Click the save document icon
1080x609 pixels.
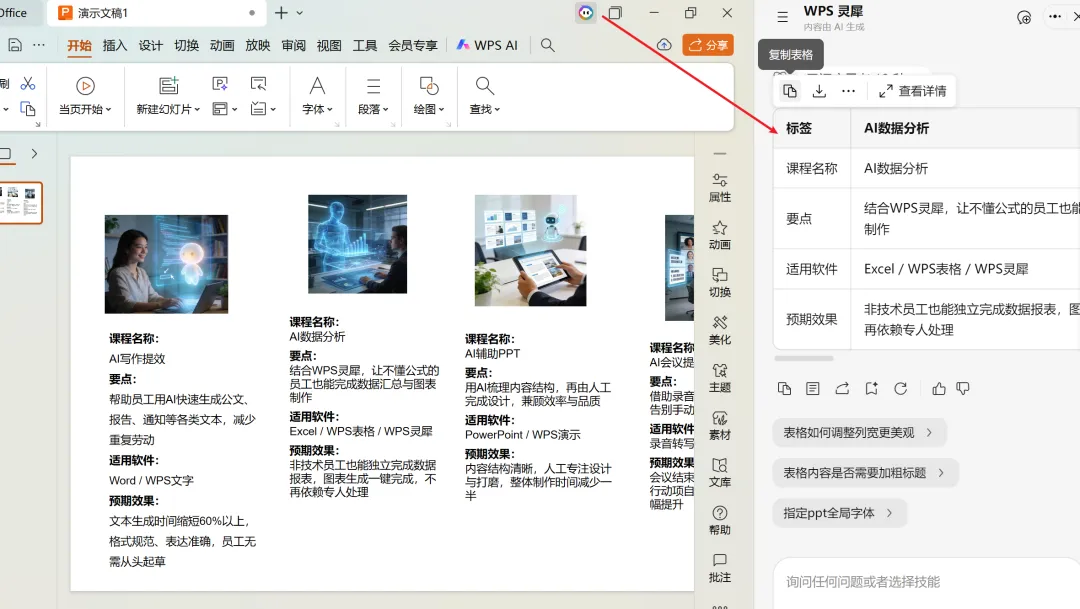[15, 45]
